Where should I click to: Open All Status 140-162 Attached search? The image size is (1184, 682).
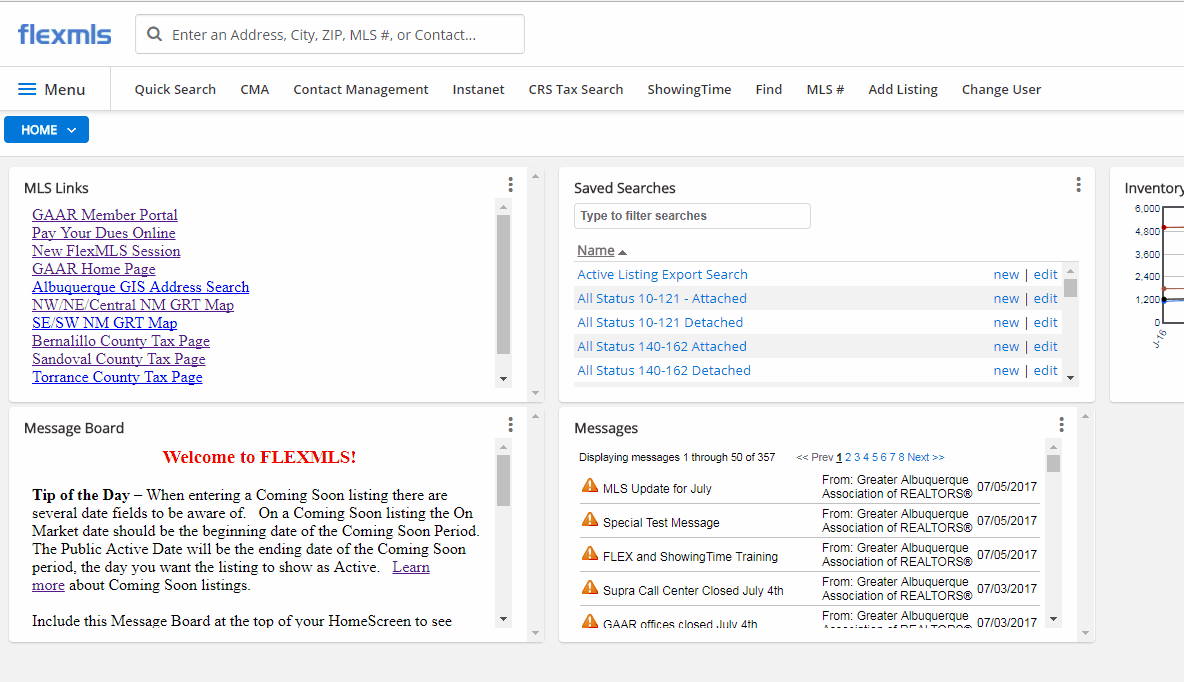[x=661, y=347]
